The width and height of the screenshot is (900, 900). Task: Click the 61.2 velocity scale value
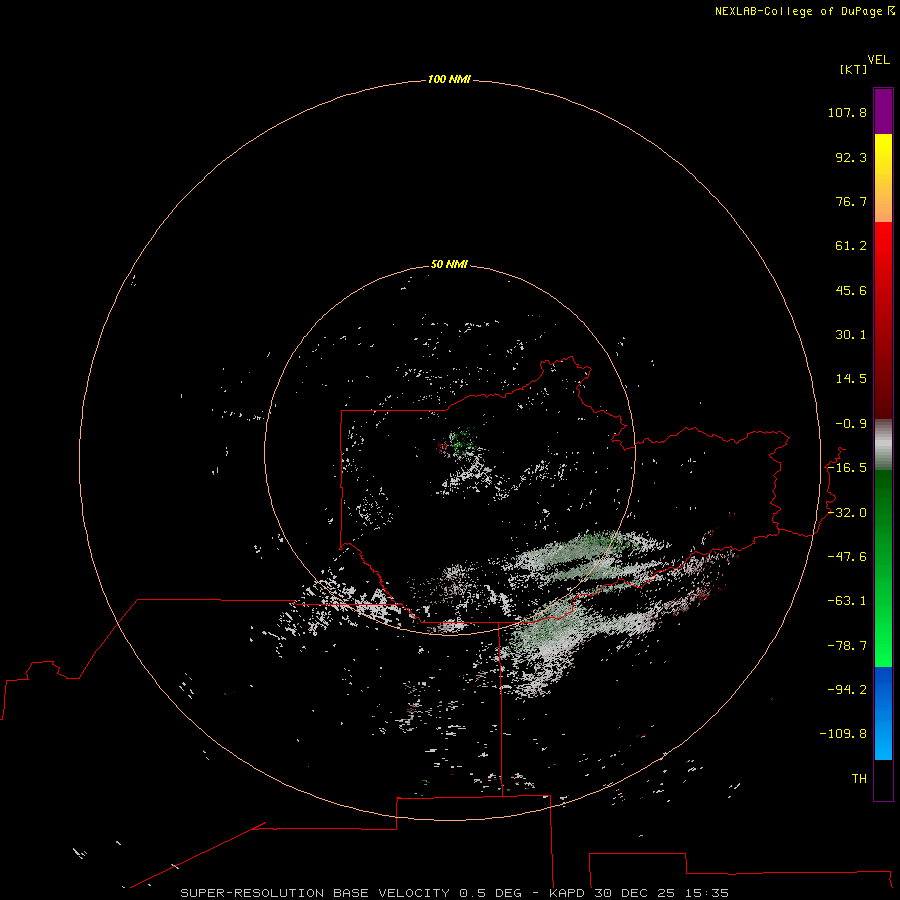[x=851, y=246]
